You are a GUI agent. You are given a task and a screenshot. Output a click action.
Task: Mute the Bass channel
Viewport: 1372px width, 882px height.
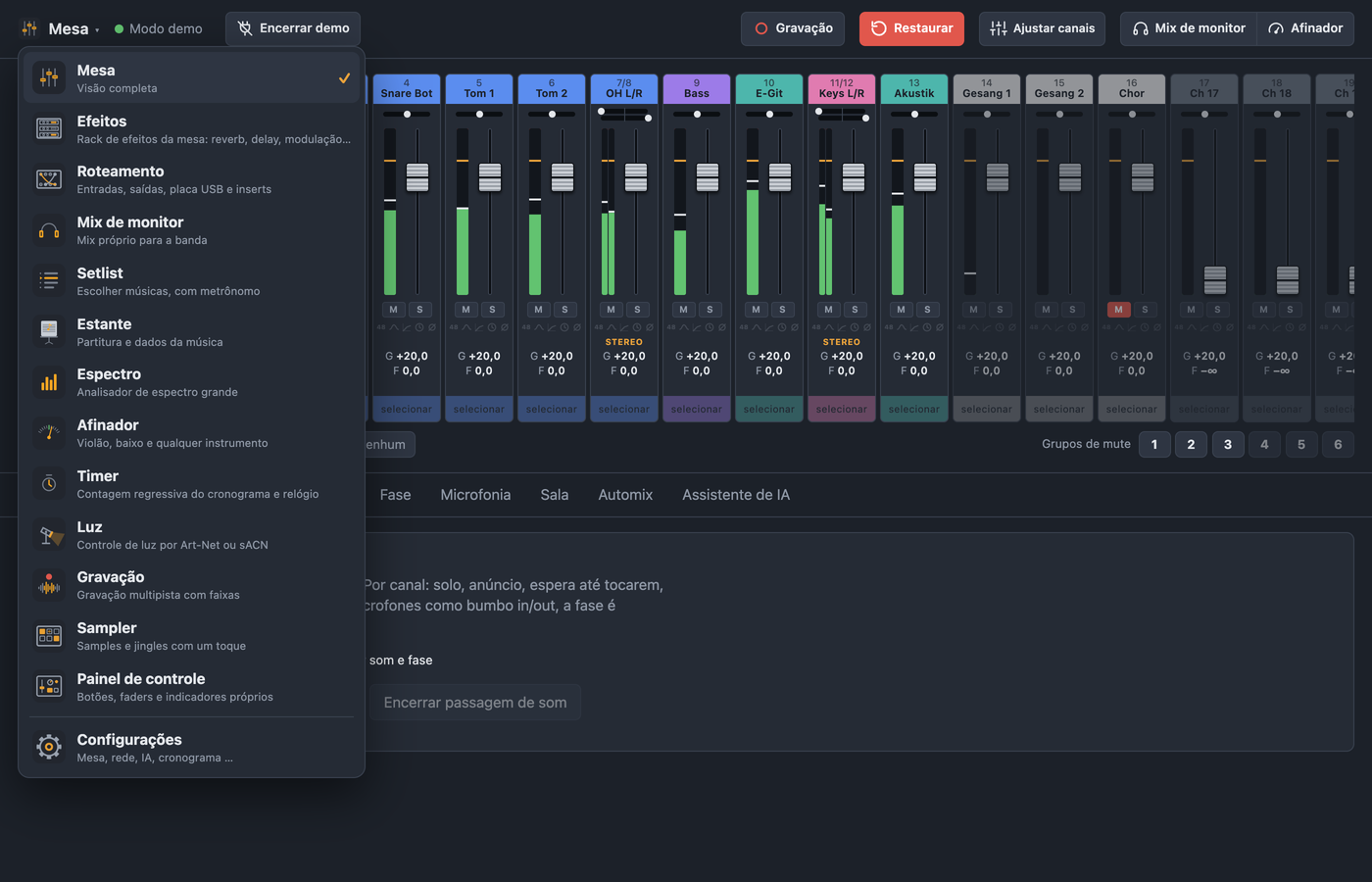tap(683, 310)
